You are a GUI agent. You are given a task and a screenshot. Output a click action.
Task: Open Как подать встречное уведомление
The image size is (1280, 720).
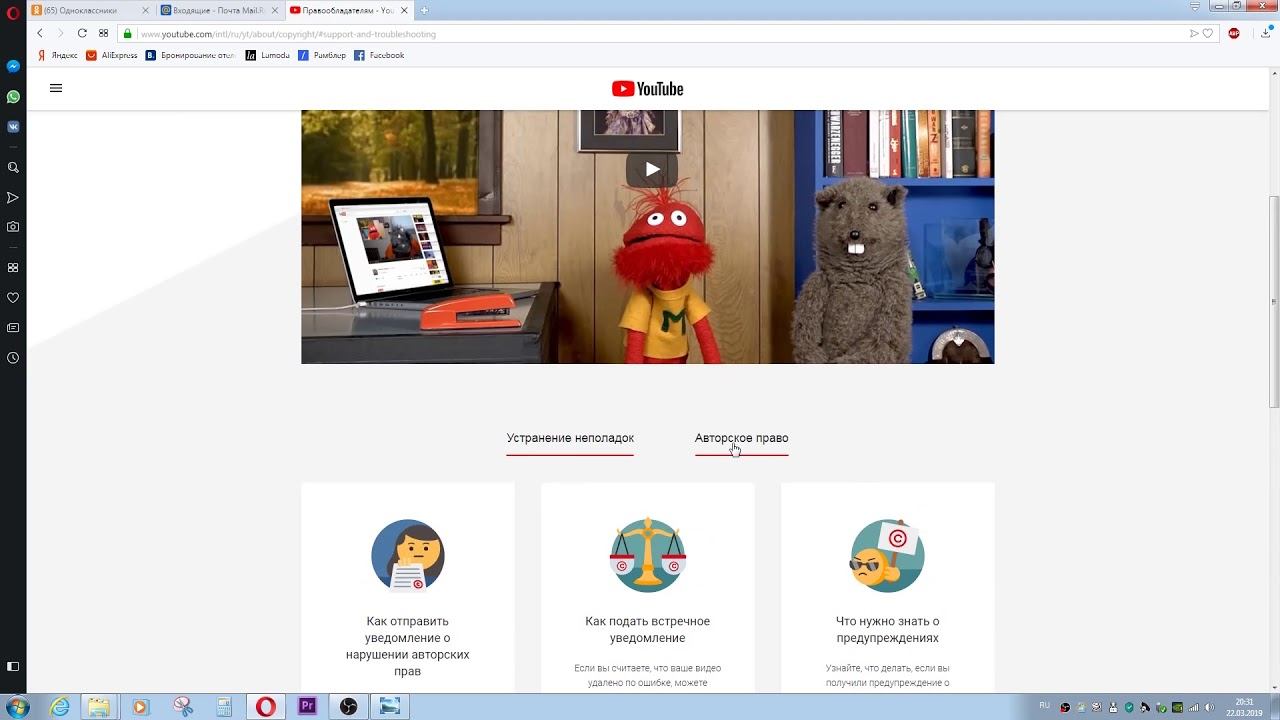pos(648,630)
